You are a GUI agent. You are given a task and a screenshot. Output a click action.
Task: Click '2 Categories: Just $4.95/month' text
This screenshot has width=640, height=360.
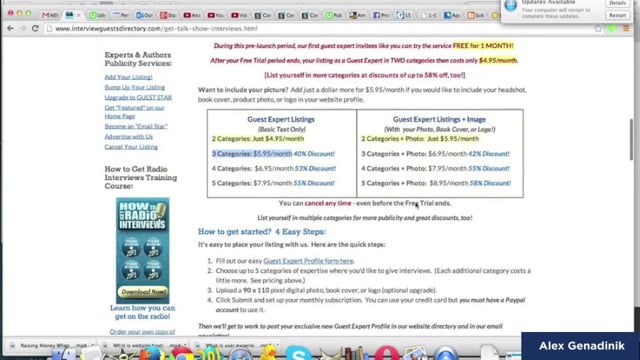258,139
